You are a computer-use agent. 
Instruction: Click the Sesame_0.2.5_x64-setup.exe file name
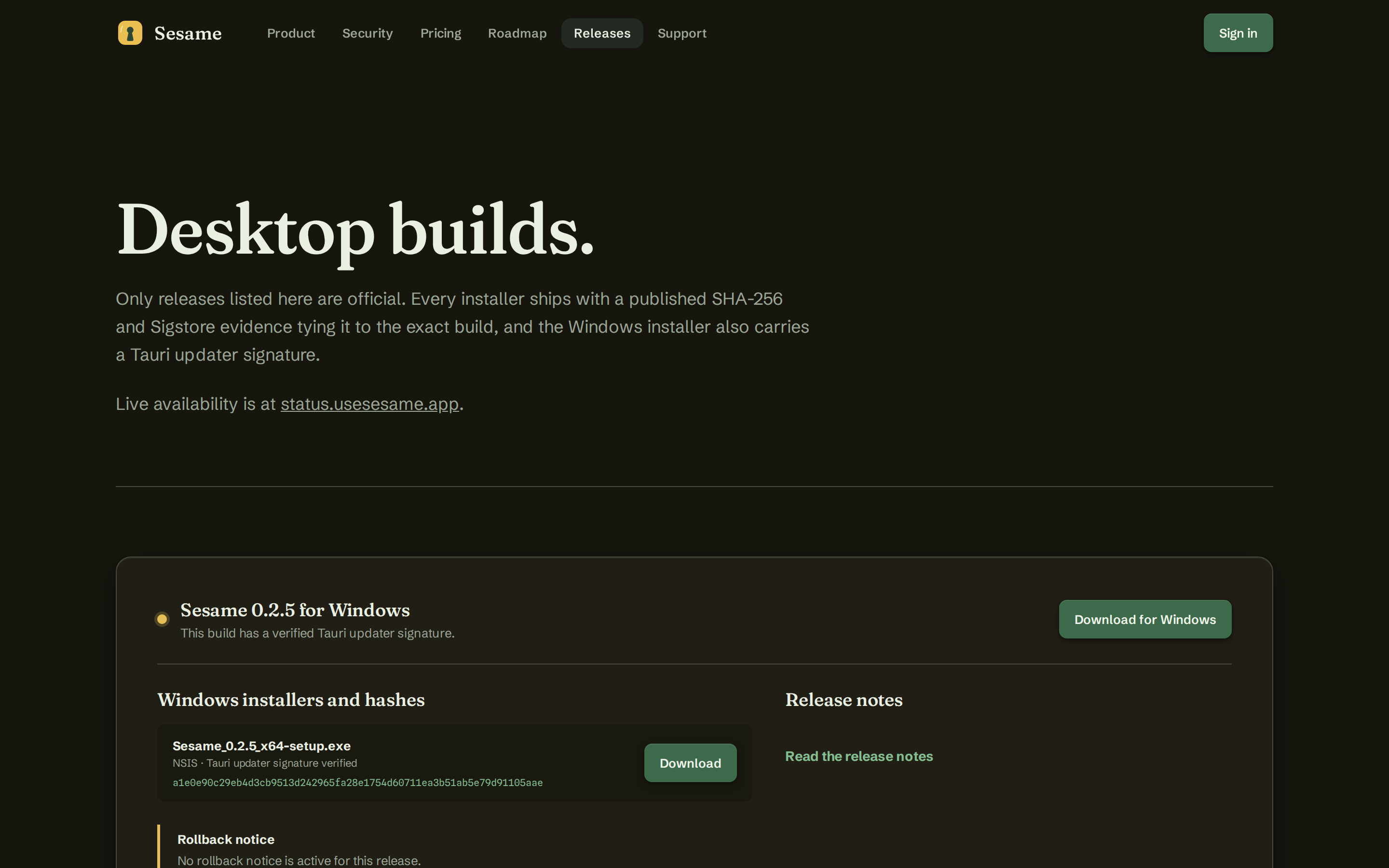tap(262, 746)
